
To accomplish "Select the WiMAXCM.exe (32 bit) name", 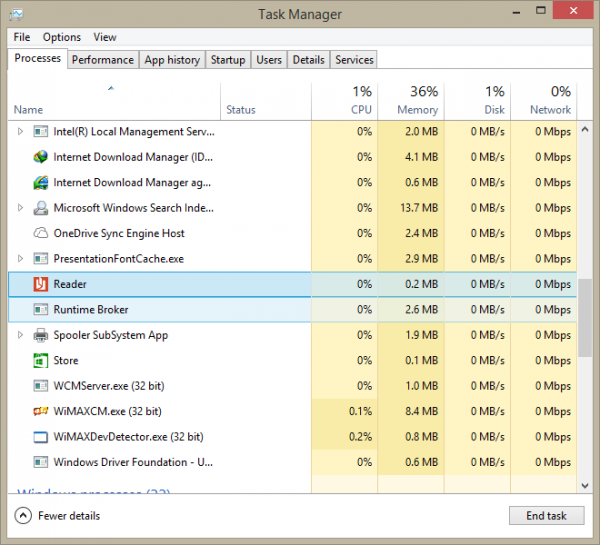I will 108,411.
